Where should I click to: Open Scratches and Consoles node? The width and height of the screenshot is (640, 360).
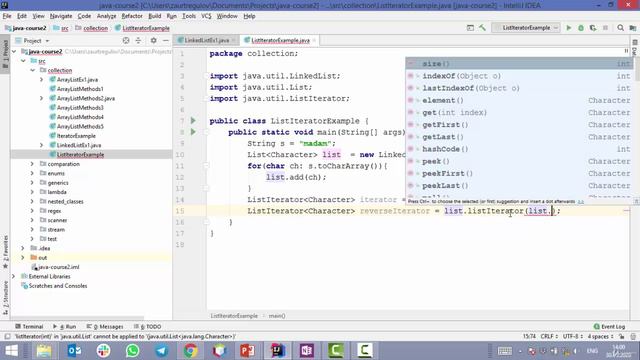pos(58,286)
